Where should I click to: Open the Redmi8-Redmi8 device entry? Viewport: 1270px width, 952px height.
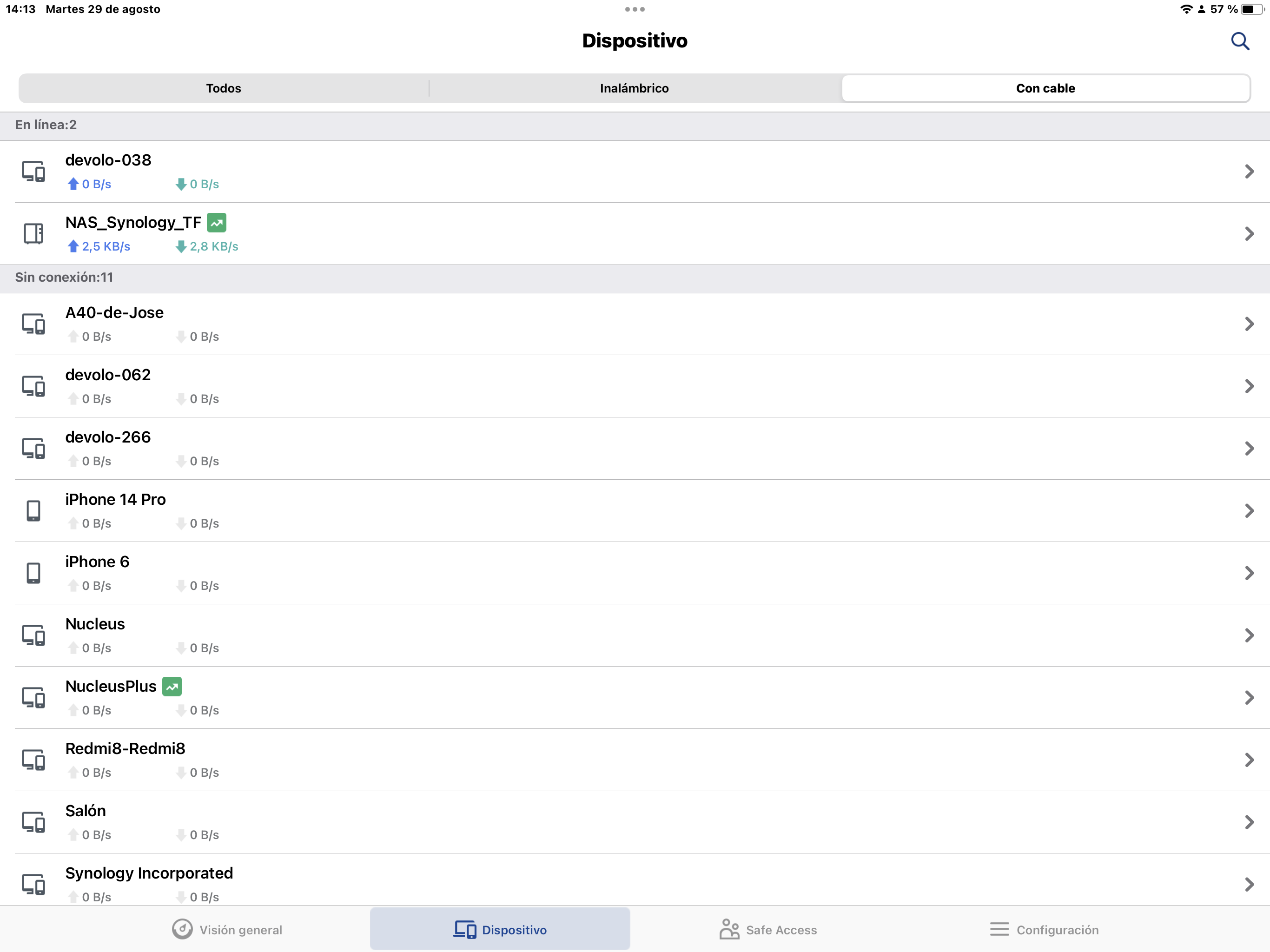coord(632,759)
